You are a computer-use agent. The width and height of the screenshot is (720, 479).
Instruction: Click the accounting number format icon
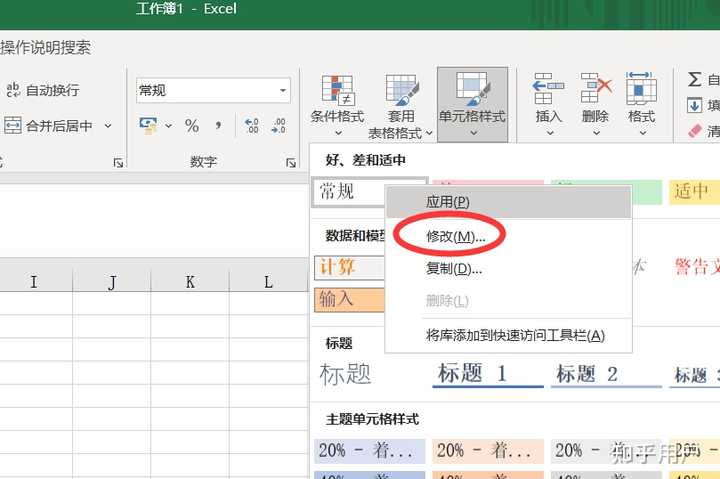[148, 125]
